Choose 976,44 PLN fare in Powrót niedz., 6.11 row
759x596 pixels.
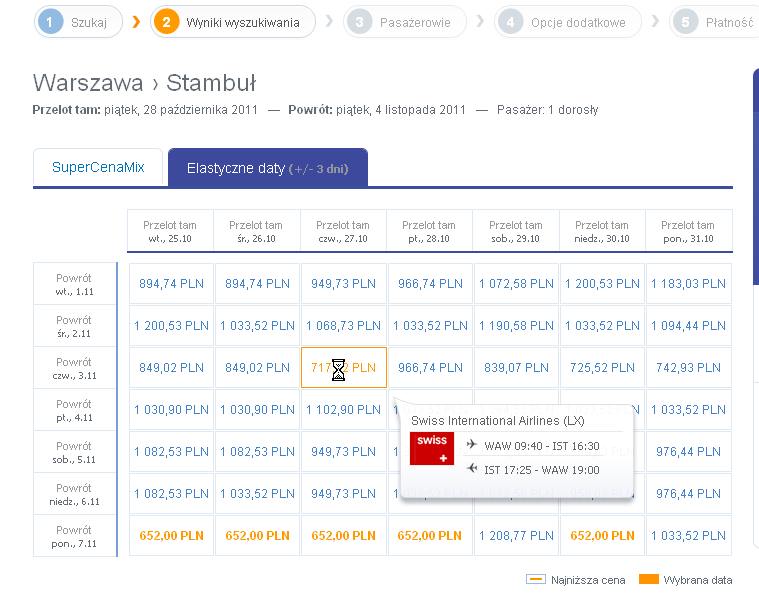pyautogui.click(x=688, y=493)
